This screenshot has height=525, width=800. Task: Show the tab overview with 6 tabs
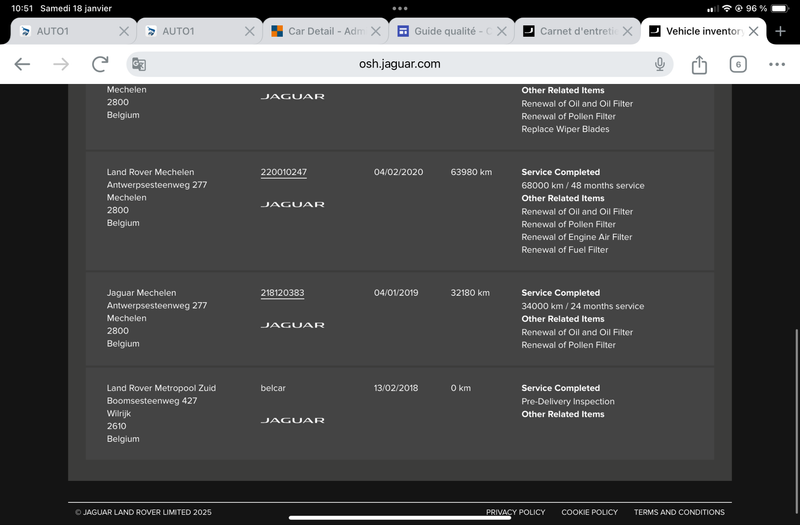click(738, 64)
